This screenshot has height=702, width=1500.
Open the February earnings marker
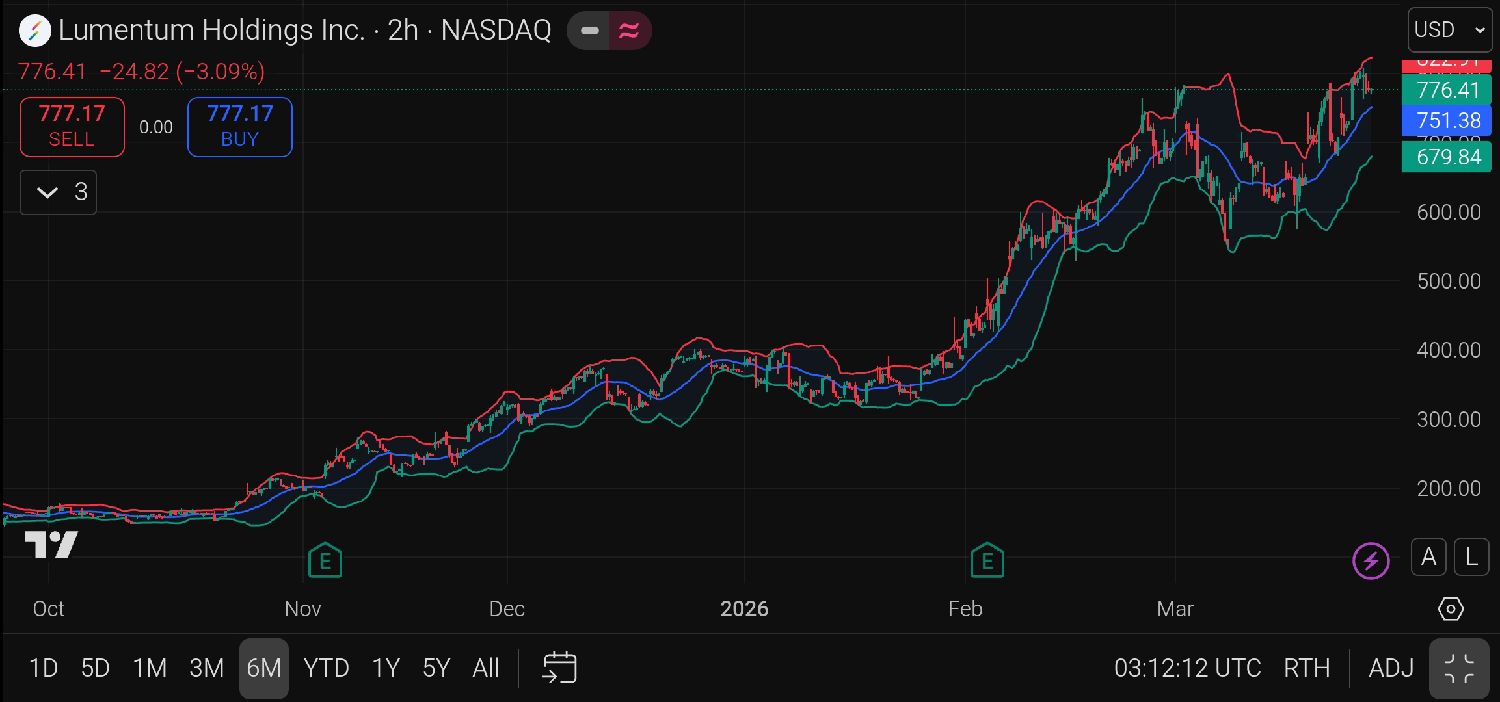pos(987,560)
